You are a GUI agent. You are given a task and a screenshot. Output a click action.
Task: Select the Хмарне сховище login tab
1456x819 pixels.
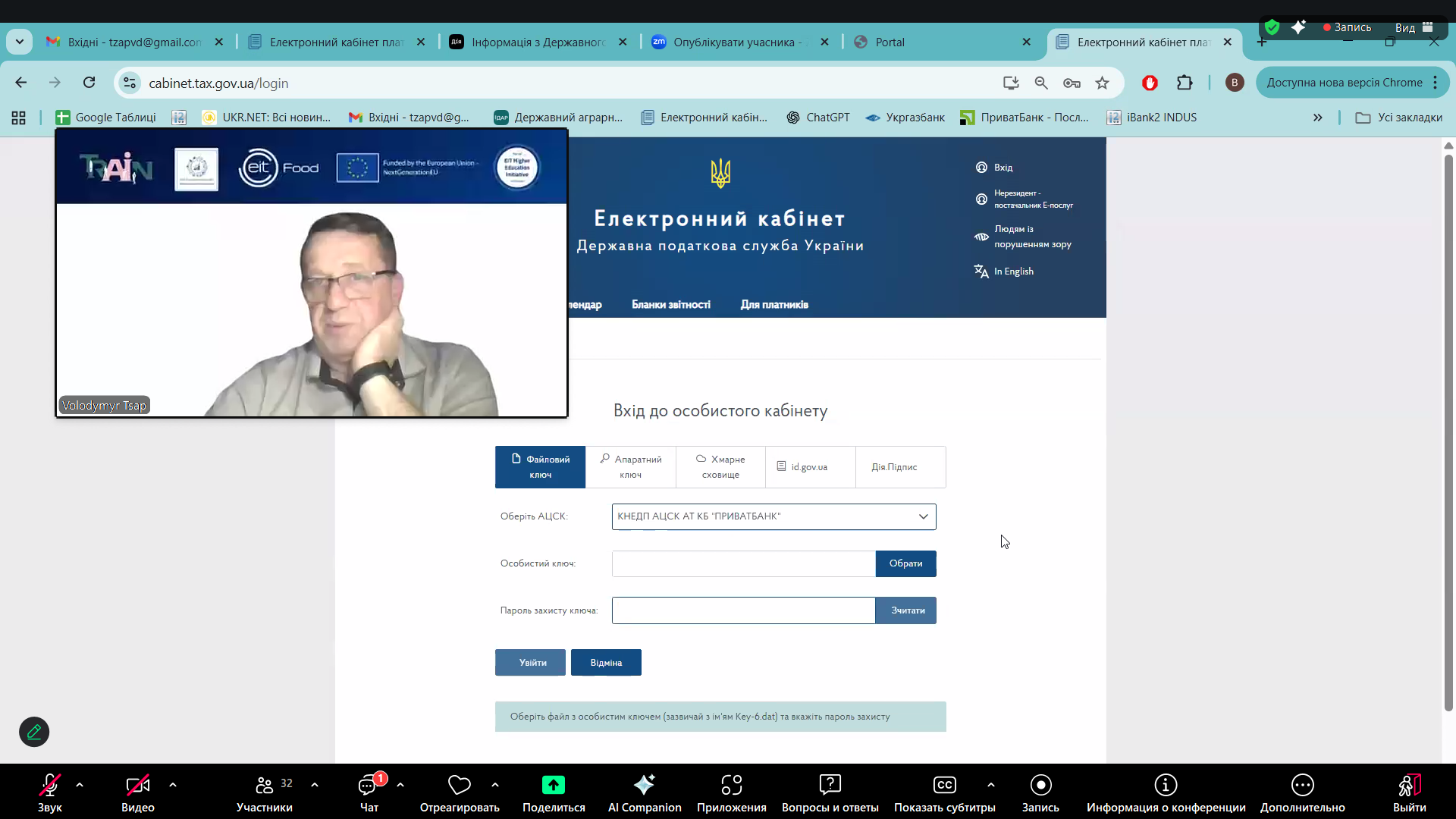[x=720, y=467]
